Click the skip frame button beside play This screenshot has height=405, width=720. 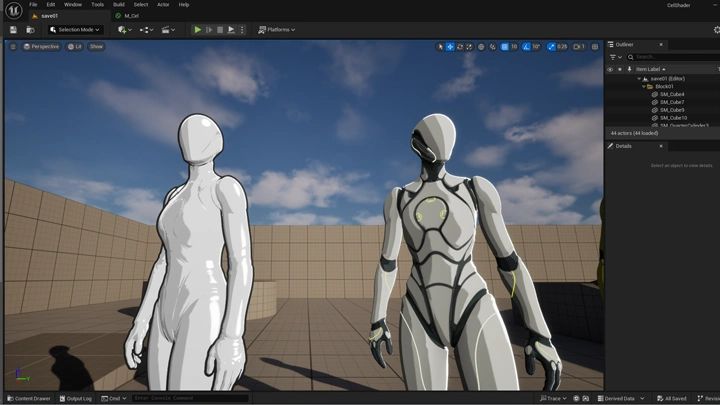click(x=209, y=30)
